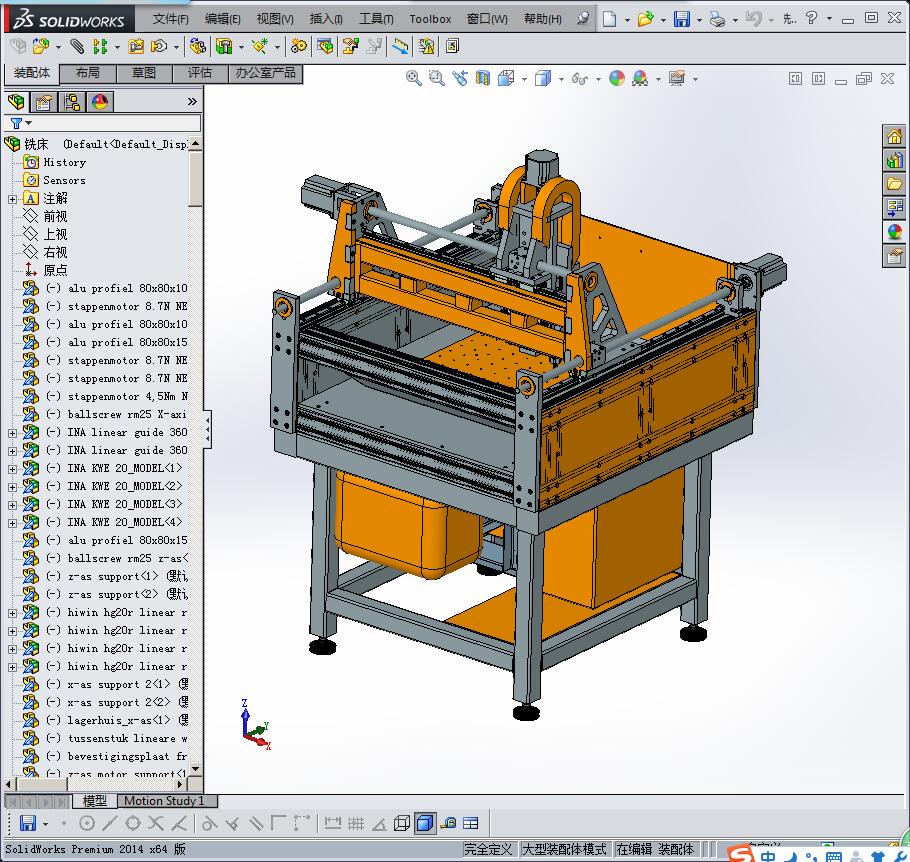Expand the first INA linear guide 360 node
Screen dimensions: 910x862
[12, 433]
